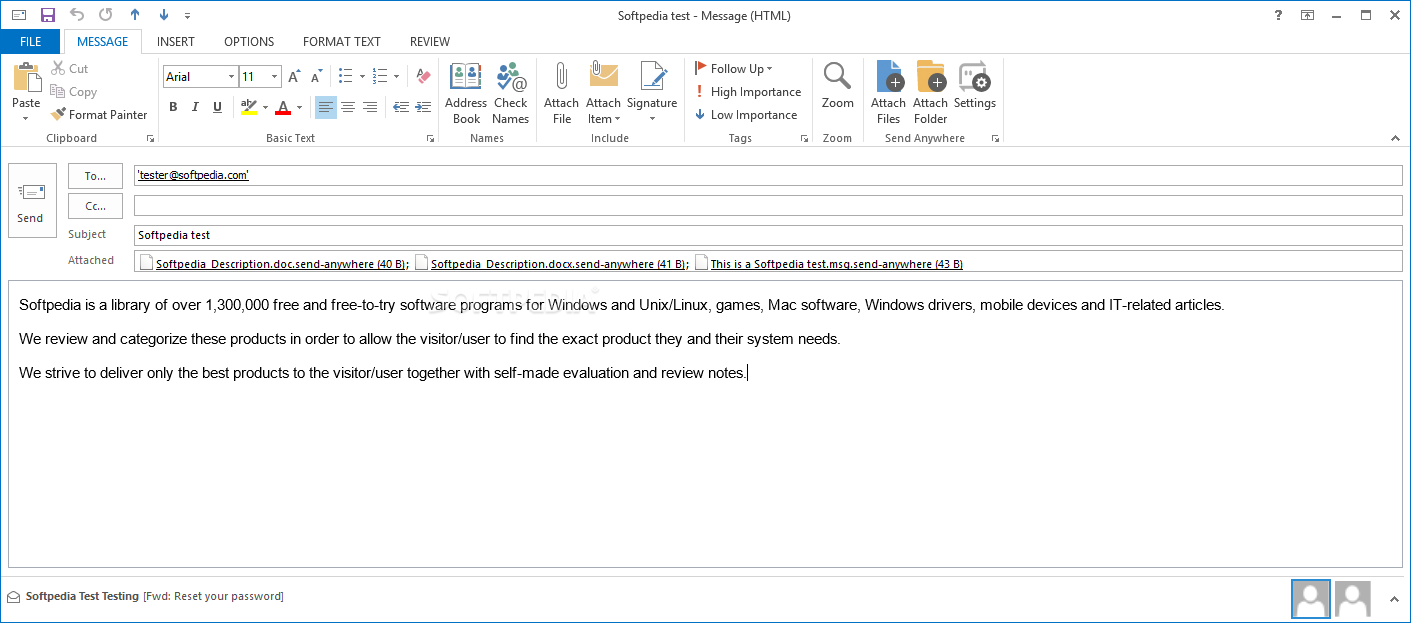Go to previous item with up arrow
The height and width of the screenshot is (623, 1411).
pos(135,15)
